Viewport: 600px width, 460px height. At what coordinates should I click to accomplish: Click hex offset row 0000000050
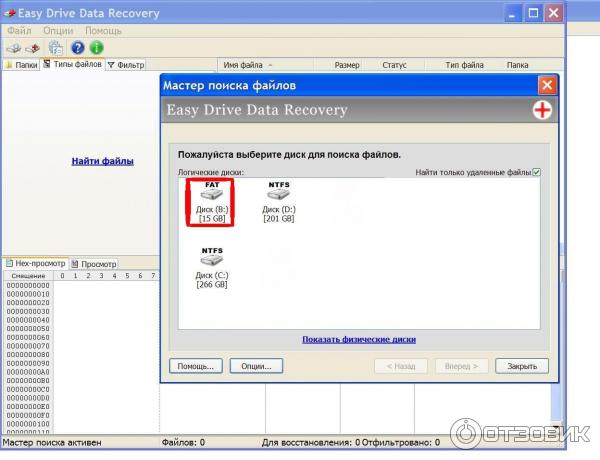(28, 329)
